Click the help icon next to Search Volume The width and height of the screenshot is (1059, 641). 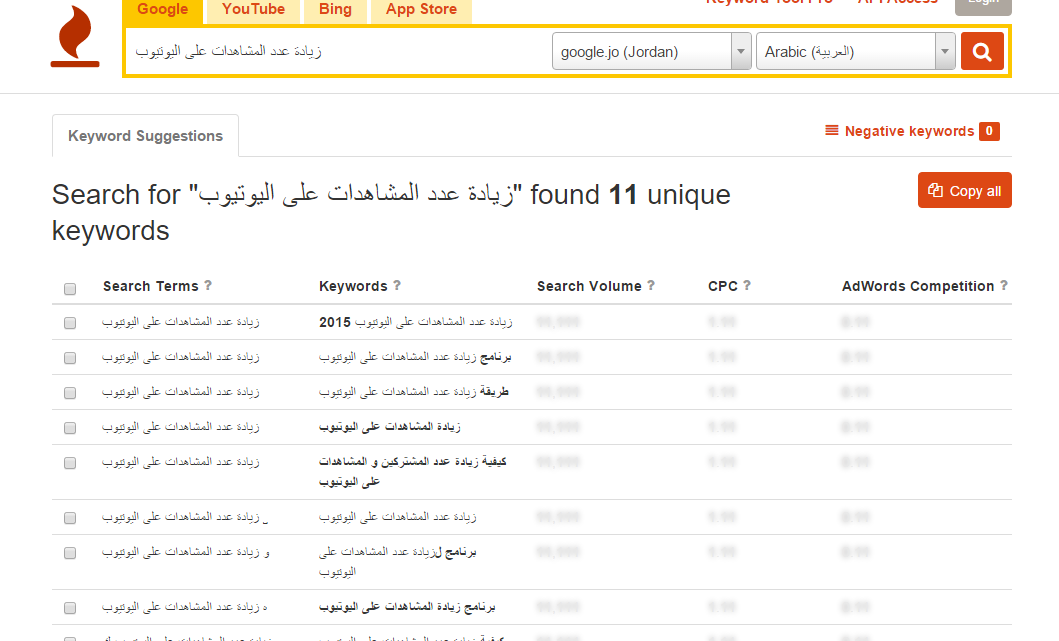click(x=651, y=286)
